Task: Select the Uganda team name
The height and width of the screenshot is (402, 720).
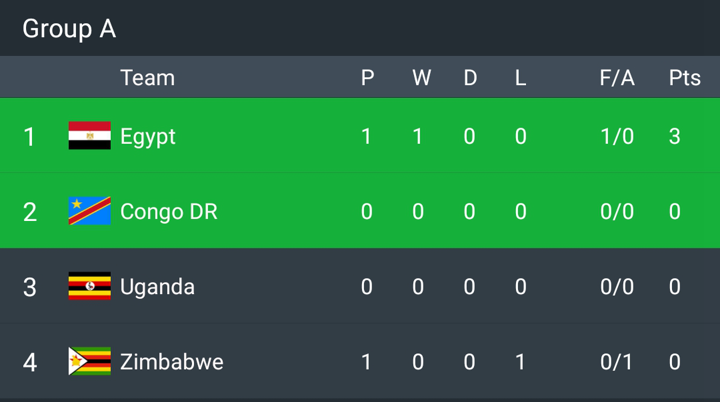Action: pyautogui.click(x=157, y=287)
